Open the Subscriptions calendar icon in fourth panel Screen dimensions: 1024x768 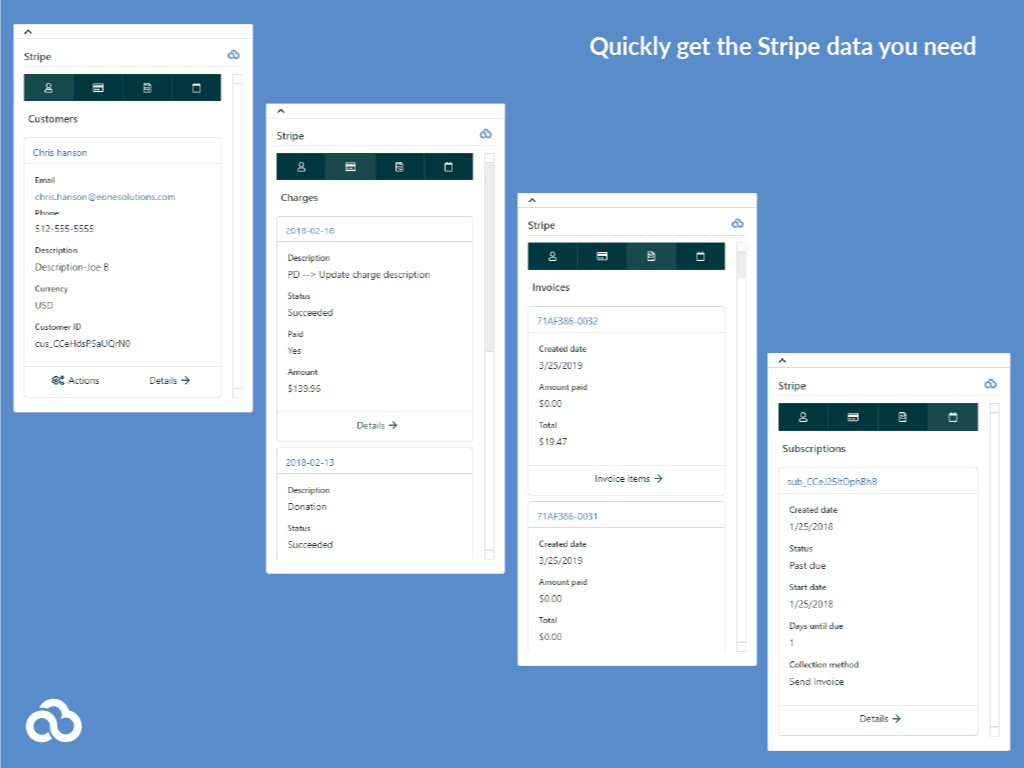tap(952, 417)
